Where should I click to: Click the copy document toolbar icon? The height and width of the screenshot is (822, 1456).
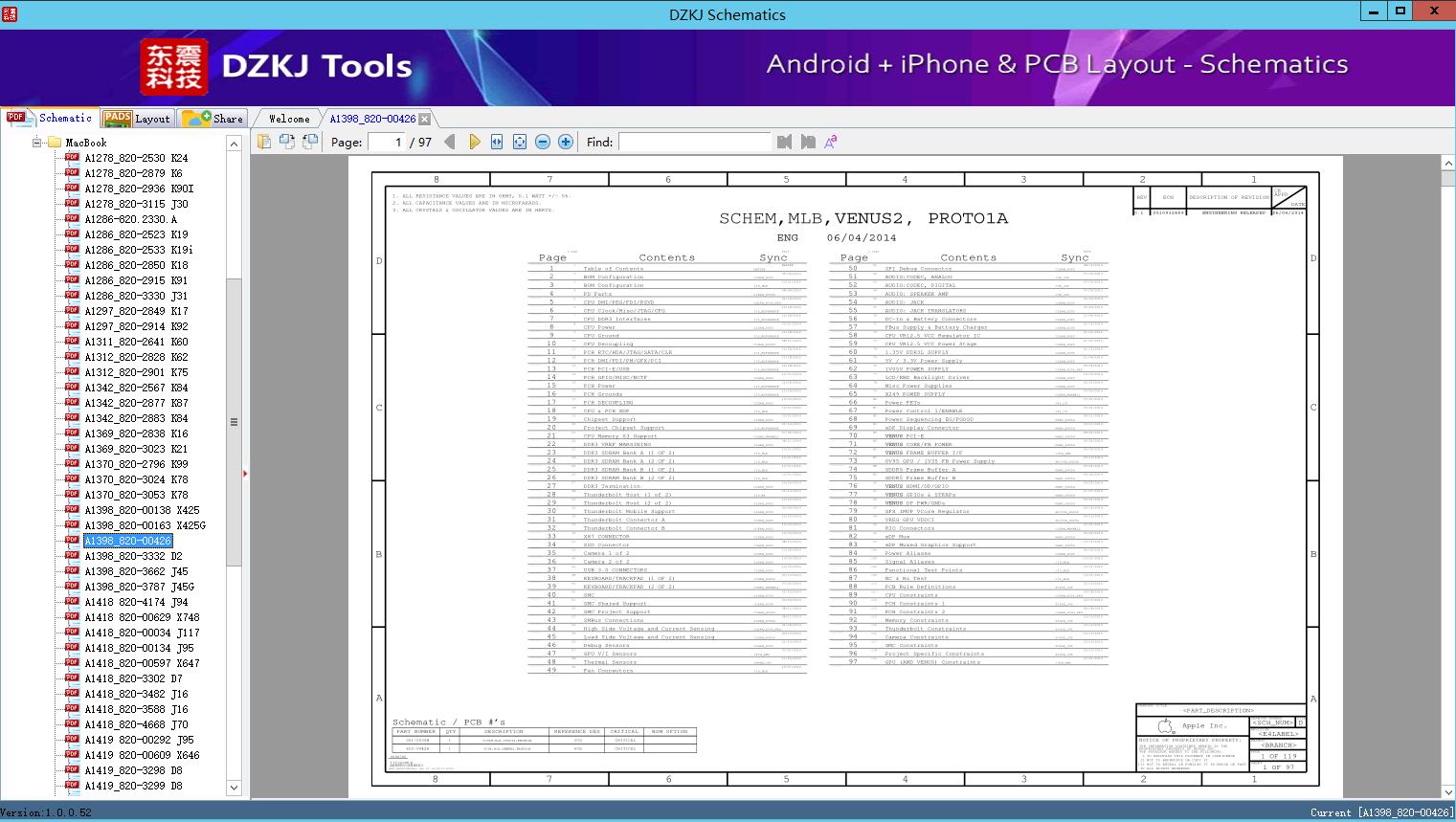pyautogui.click(x=263, y=142)
